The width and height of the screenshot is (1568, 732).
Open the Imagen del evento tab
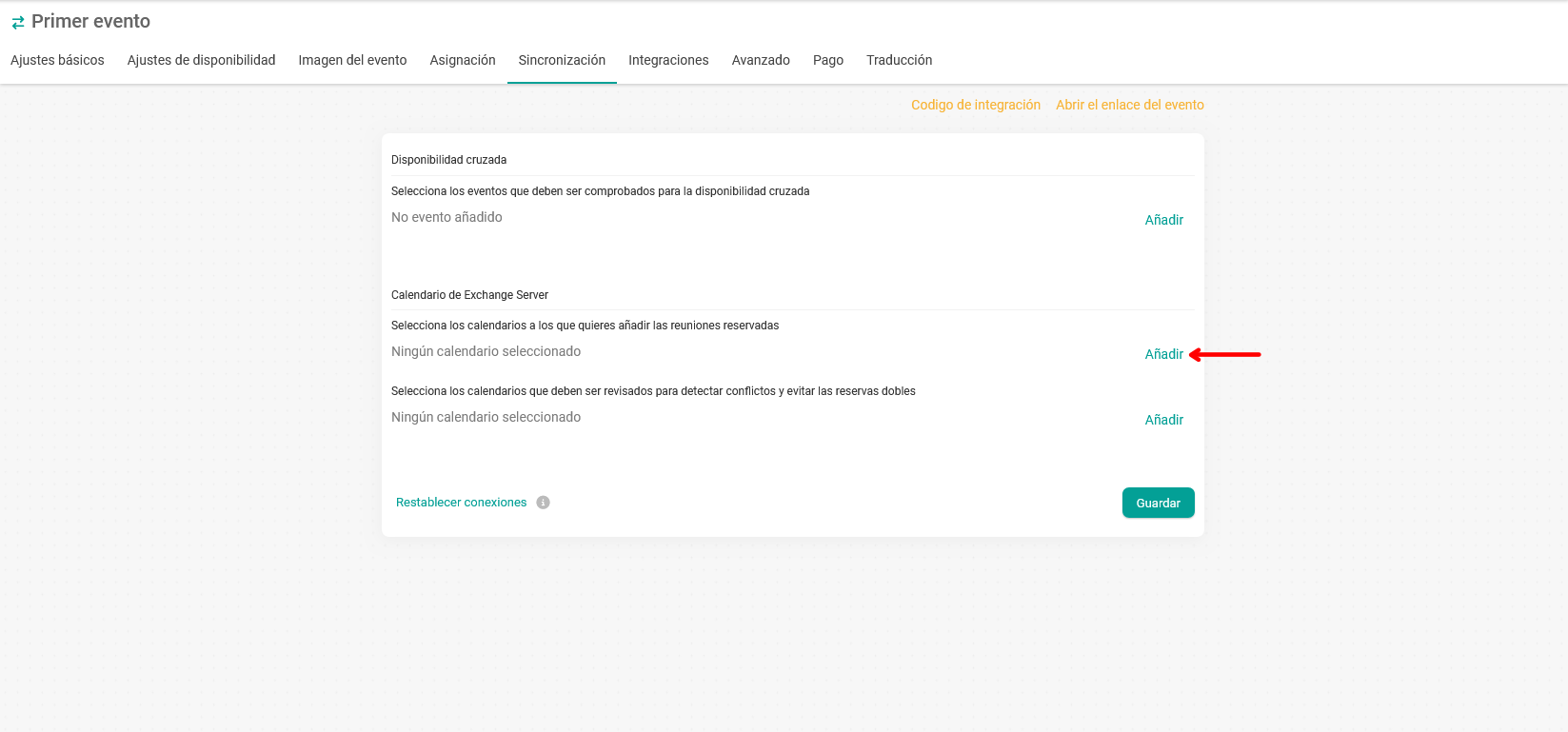(x=352, y=60)
